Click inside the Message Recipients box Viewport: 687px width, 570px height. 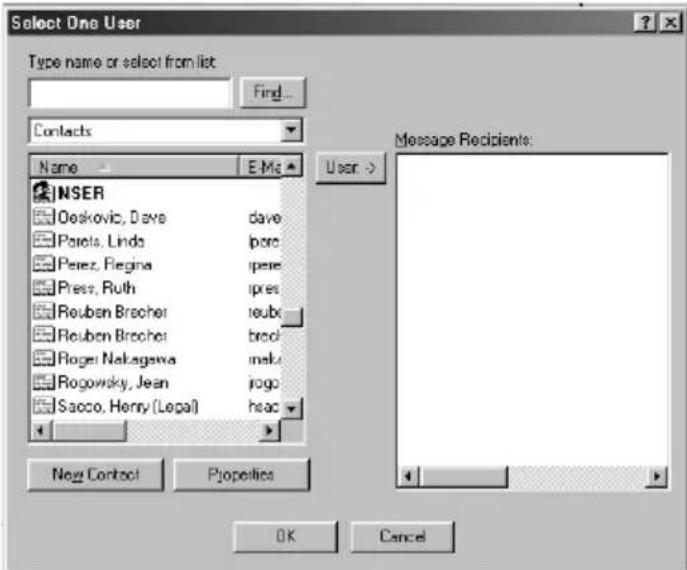pyautogui.click(x=532, y=309)
